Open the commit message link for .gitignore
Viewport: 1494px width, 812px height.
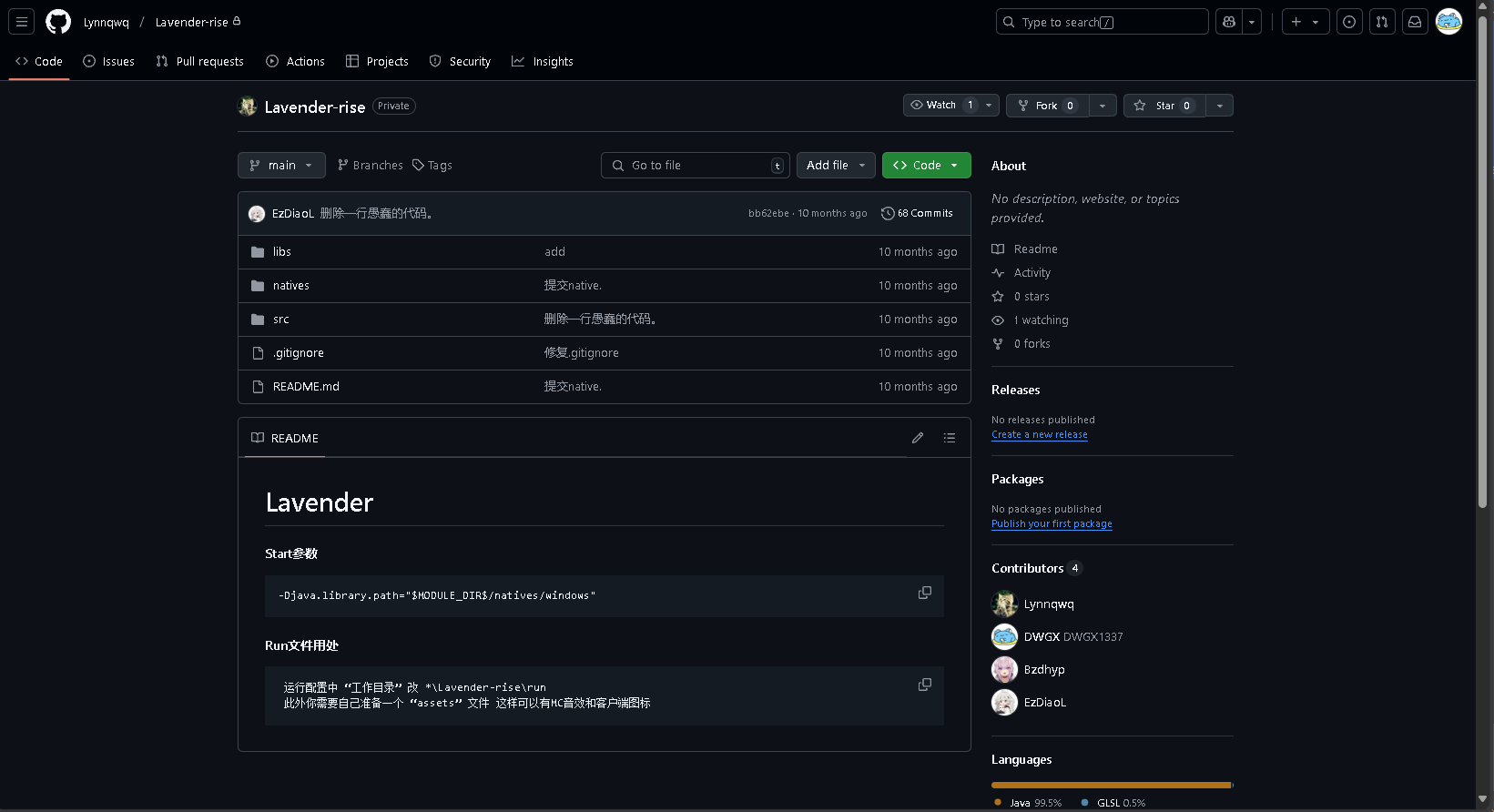(582, 353)
